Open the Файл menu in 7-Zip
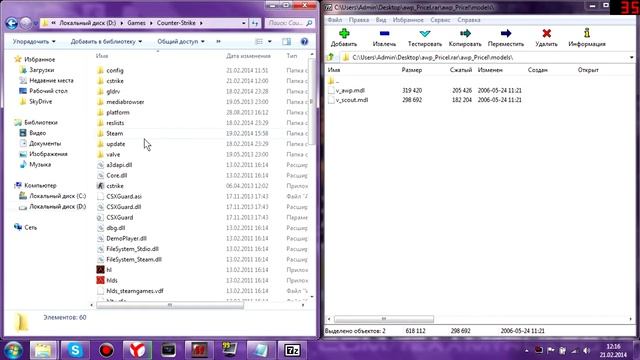Viewport: 640px width, 360px height. 335,20
